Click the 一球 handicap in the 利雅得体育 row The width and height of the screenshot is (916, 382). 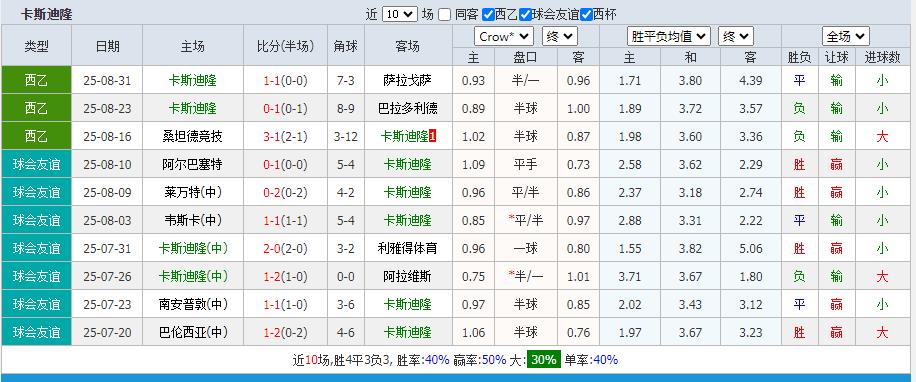(526, 248)
